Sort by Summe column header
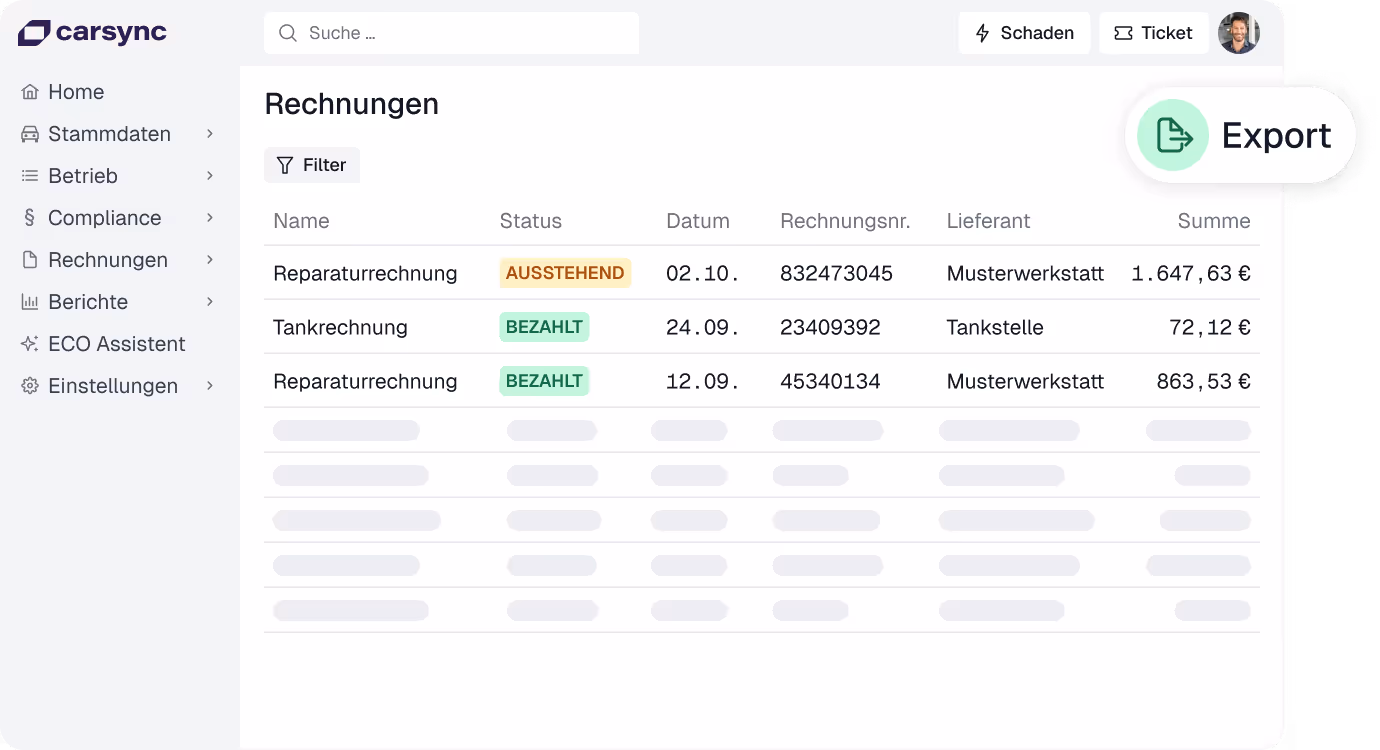1380x750 pixels. [1214, 221]
